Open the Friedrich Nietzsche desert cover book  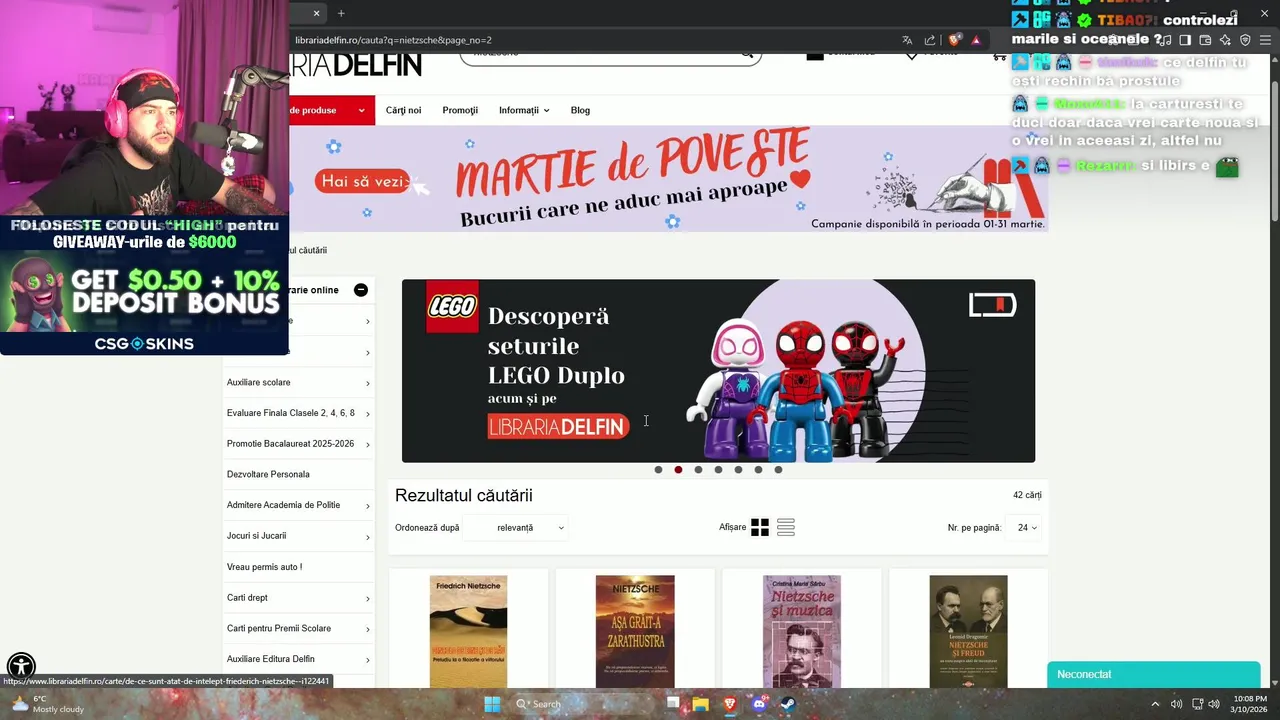pos(468,632)
